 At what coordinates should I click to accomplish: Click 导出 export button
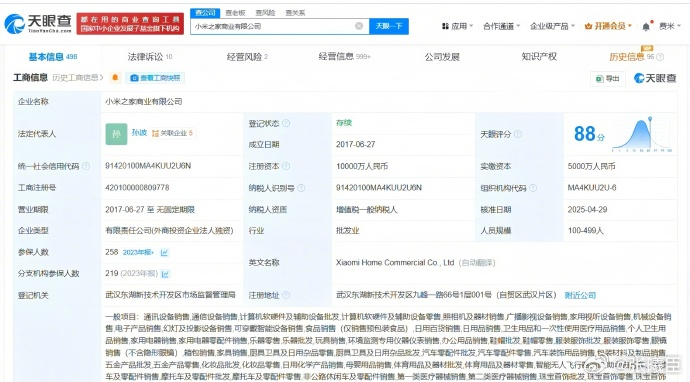[x=608, y=78]
